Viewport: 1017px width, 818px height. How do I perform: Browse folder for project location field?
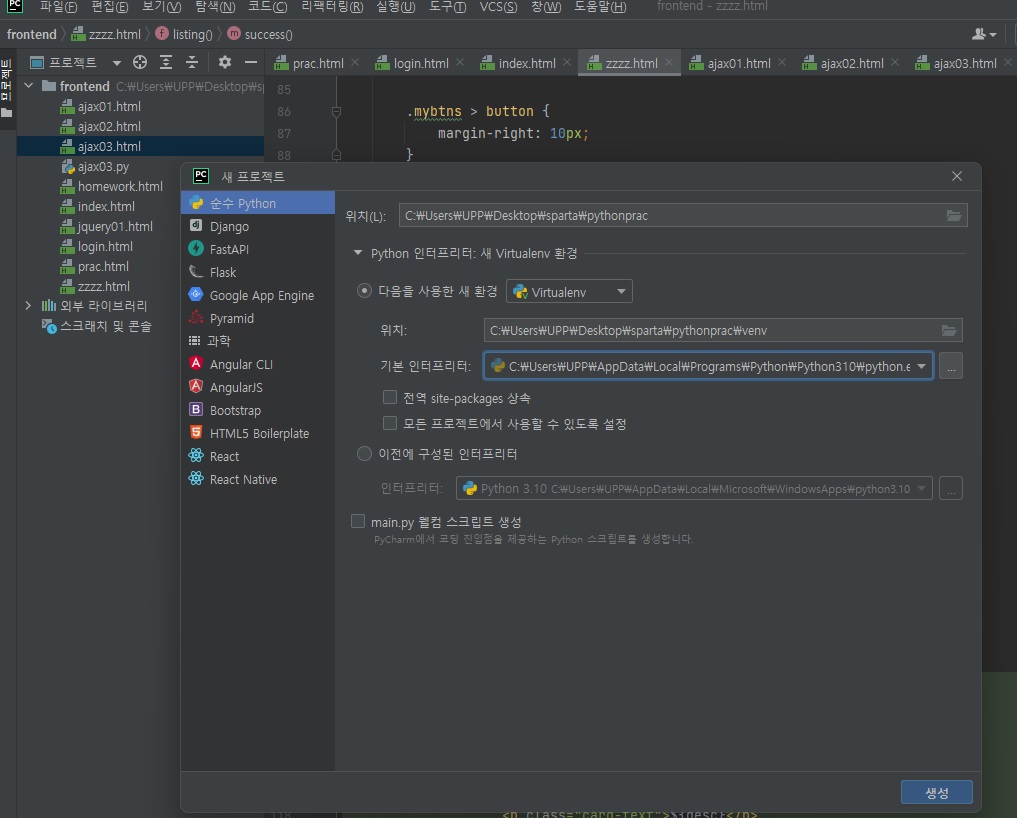click(953, 215)
